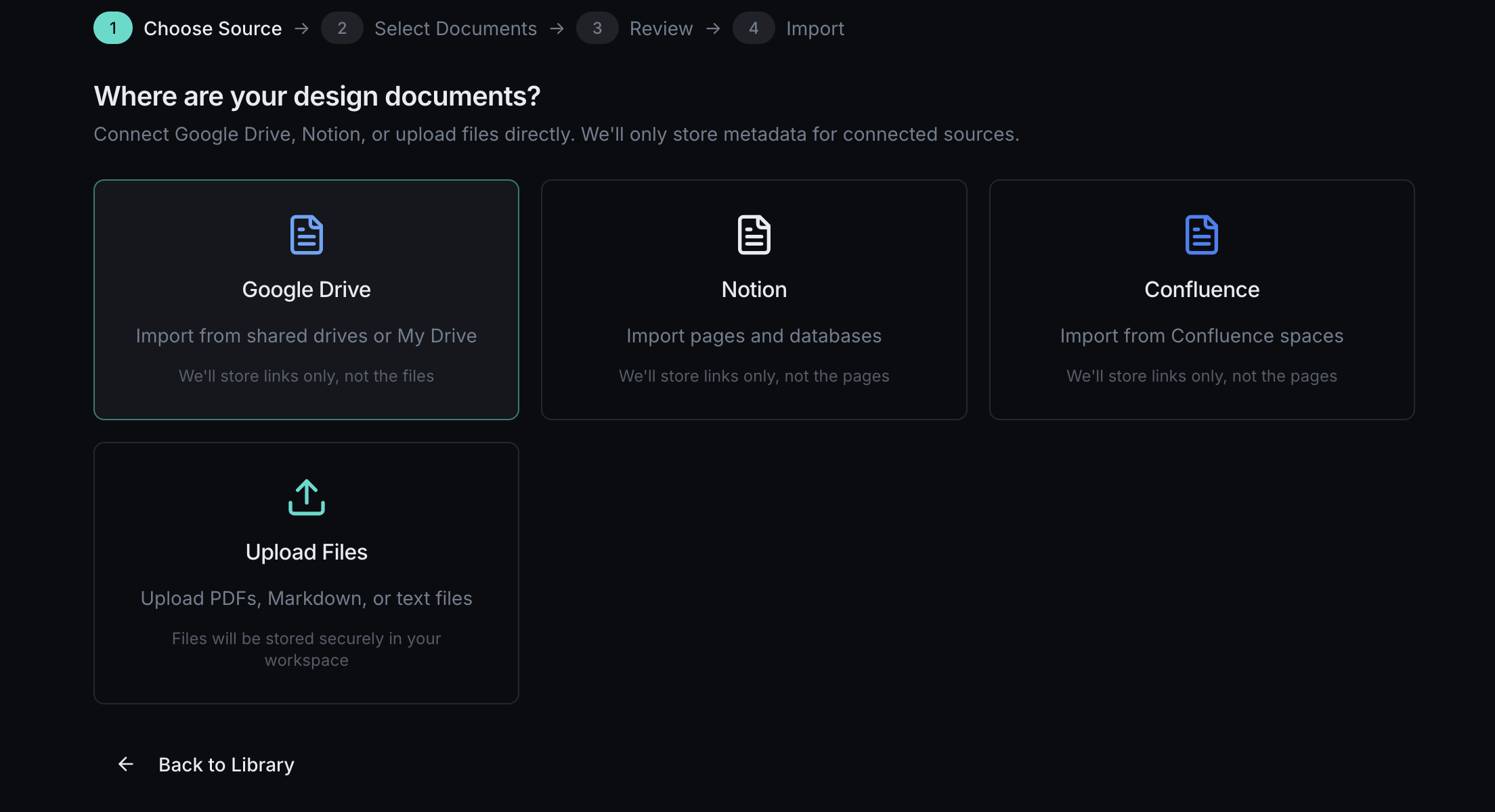Screen dimensions: 1495x812
Task: Jump to the Review step label
Action: coord(661,28)
